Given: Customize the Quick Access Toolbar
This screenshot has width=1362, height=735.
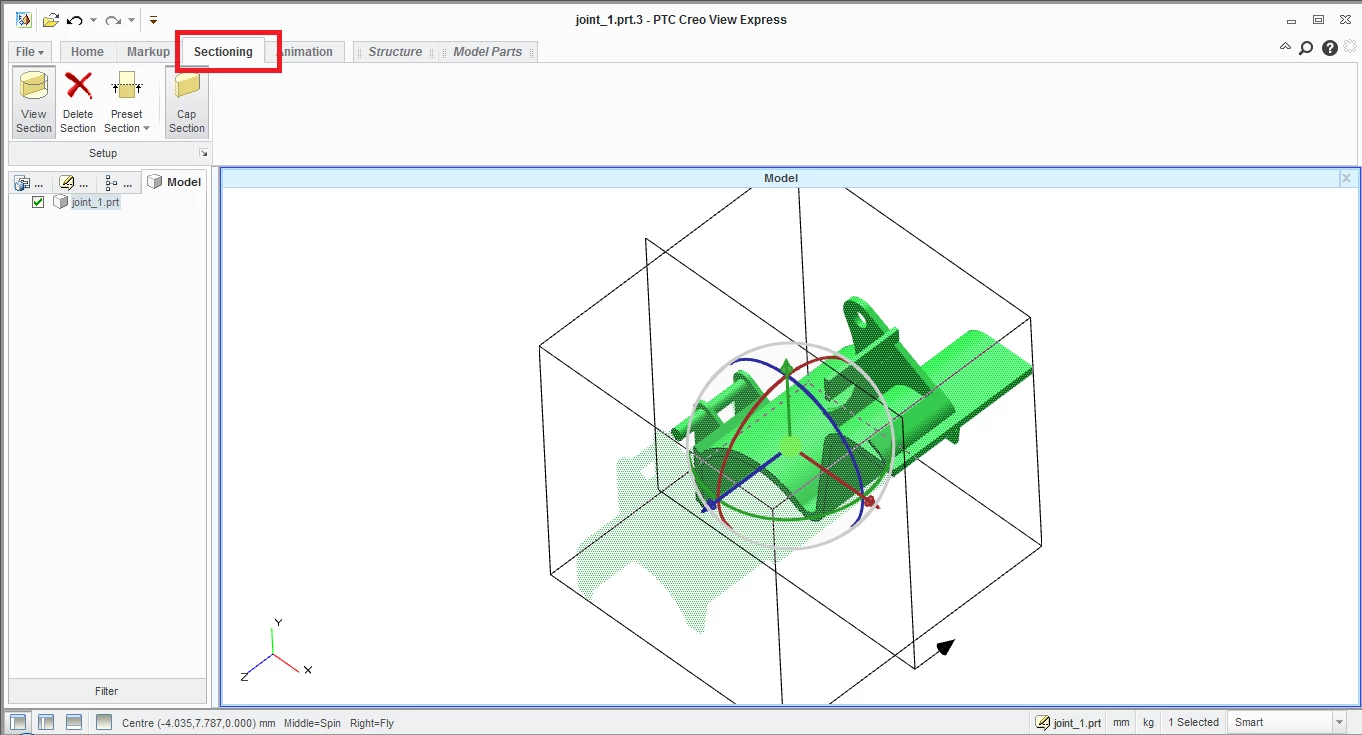Looking at the screenshot, I should (x=153, y=19).
